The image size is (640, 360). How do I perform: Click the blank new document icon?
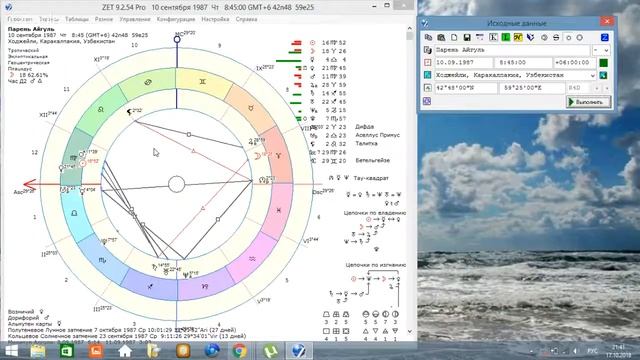(x=454, y=37)
